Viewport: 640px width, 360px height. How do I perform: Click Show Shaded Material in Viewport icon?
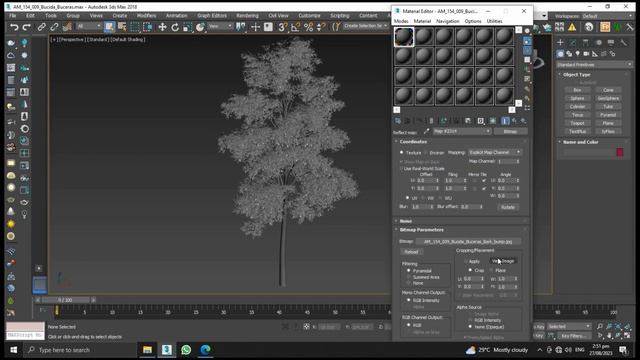click(493, 121)
